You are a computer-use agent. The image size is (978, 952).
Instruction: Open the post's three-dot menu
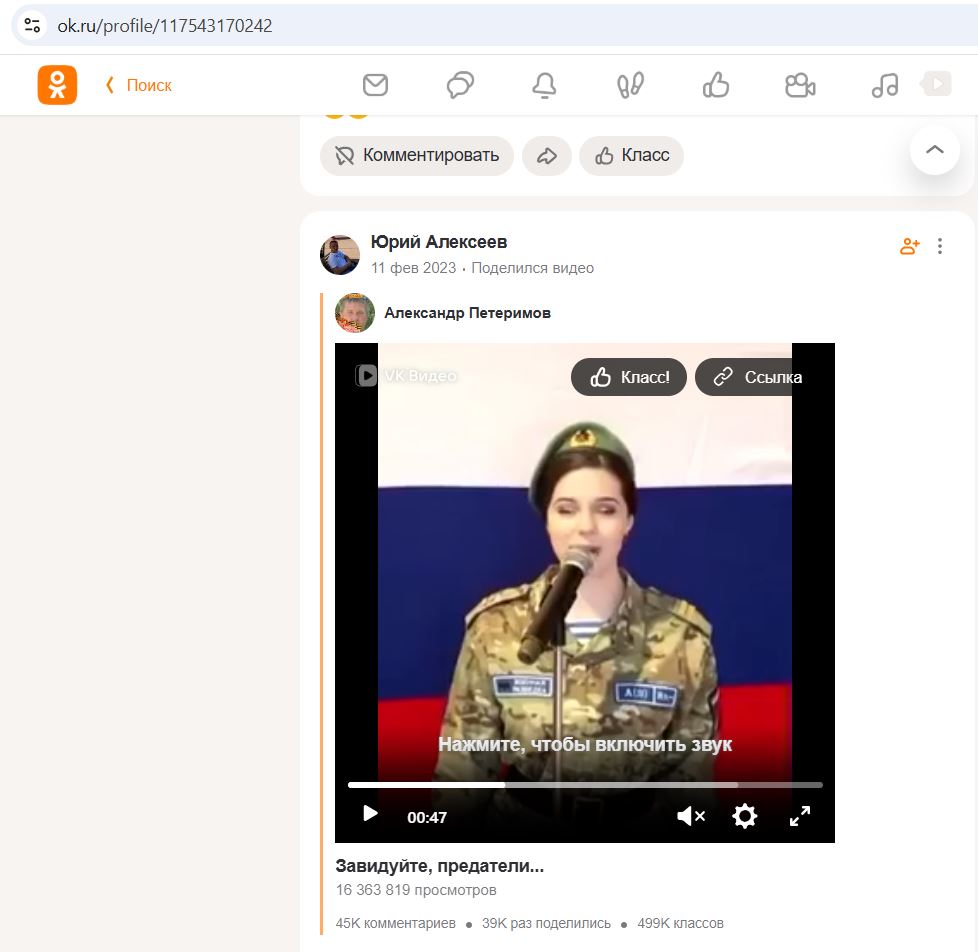pyautogui.click(x=940, y=246)
